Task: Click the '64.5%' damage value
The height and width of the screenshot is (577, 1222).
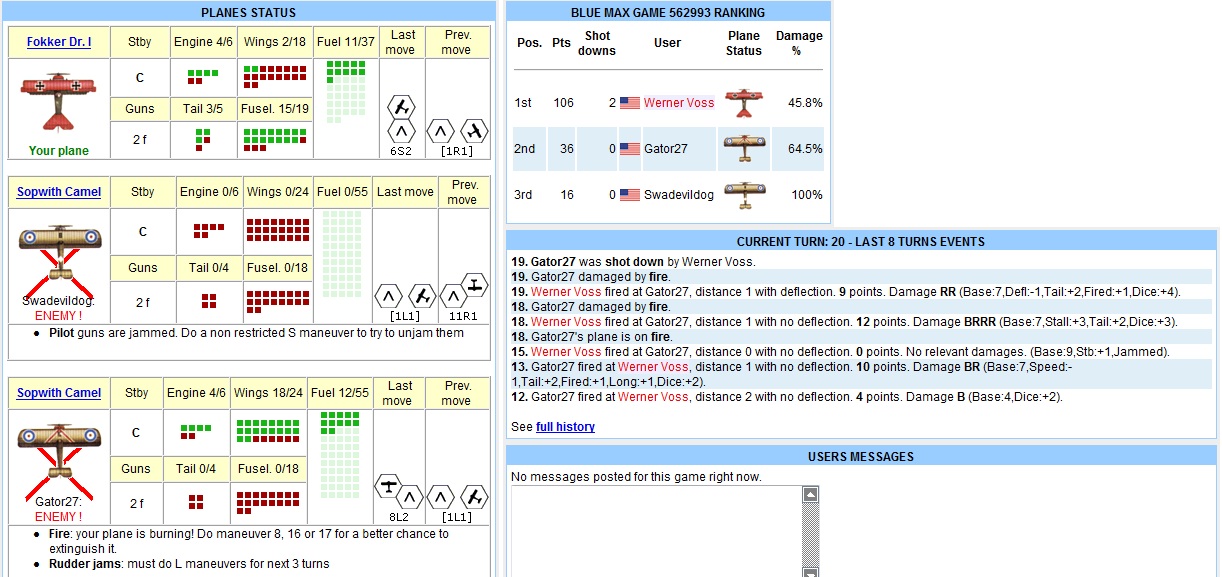Action: pyautogui.click(x=805, y=149)
